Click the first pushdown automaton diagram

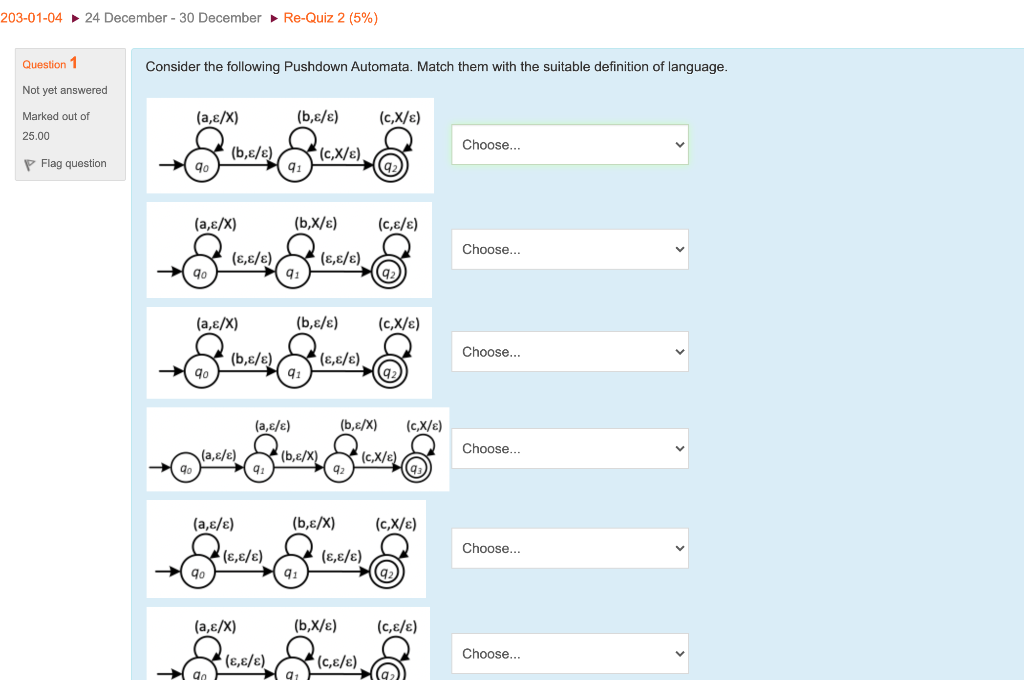pyautogui.click(x=290, y=145)
